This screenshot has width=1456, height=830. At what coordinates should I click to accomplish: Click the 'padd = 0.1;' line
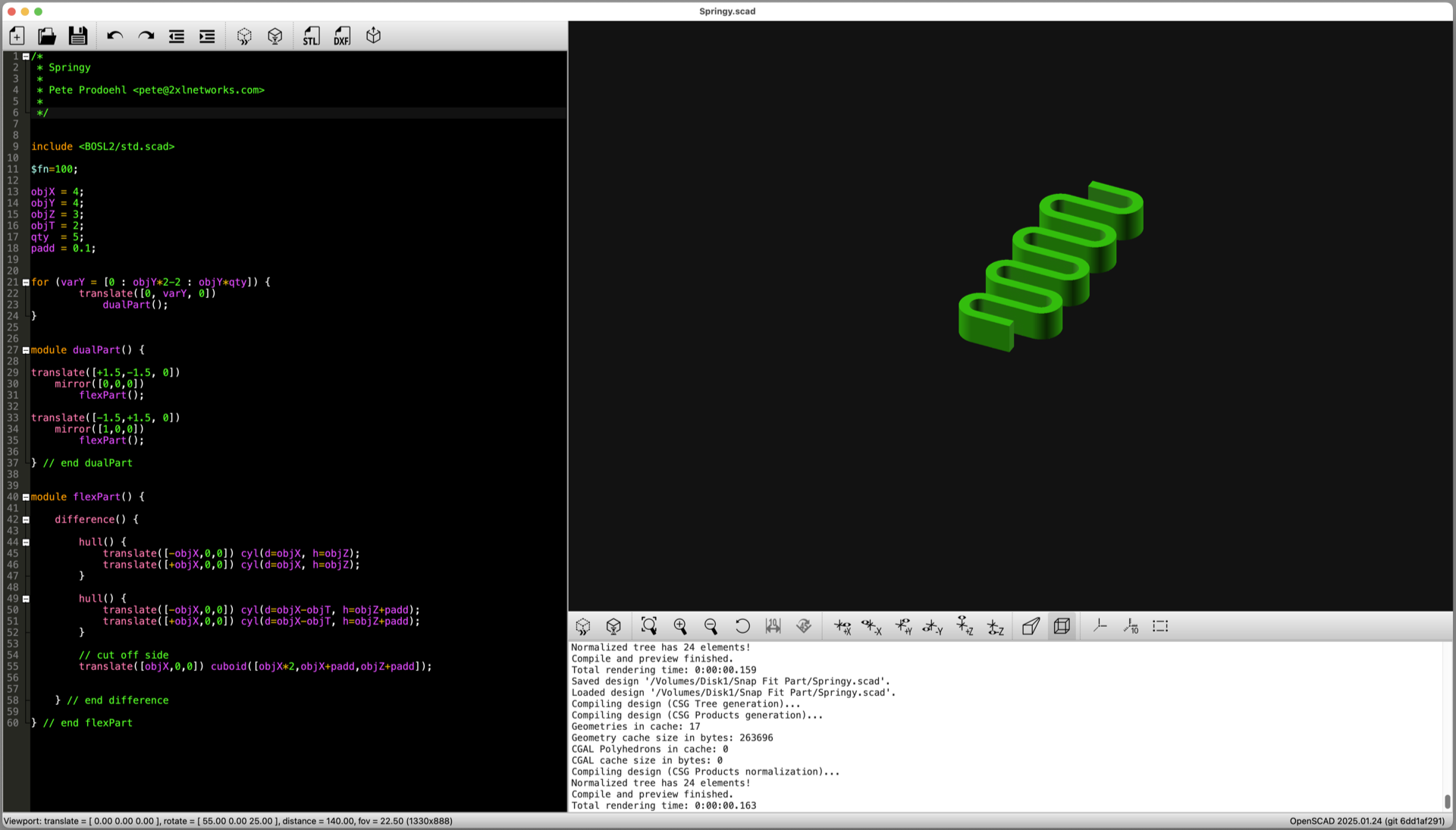[64, 249]
